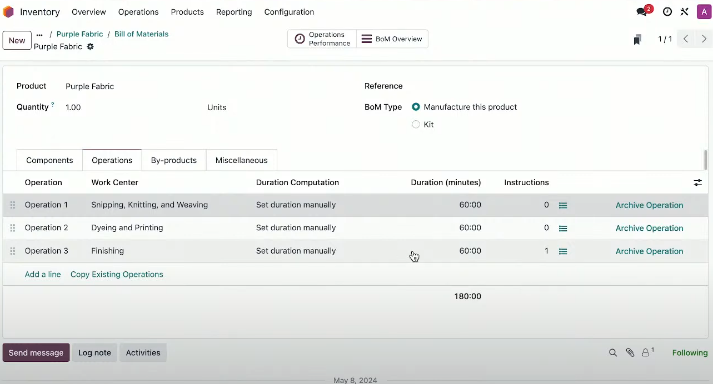Viewport: 713px width, 384px height.
Task: Open Bill of Materials breadcrumb link
Action: coord(141,34)
